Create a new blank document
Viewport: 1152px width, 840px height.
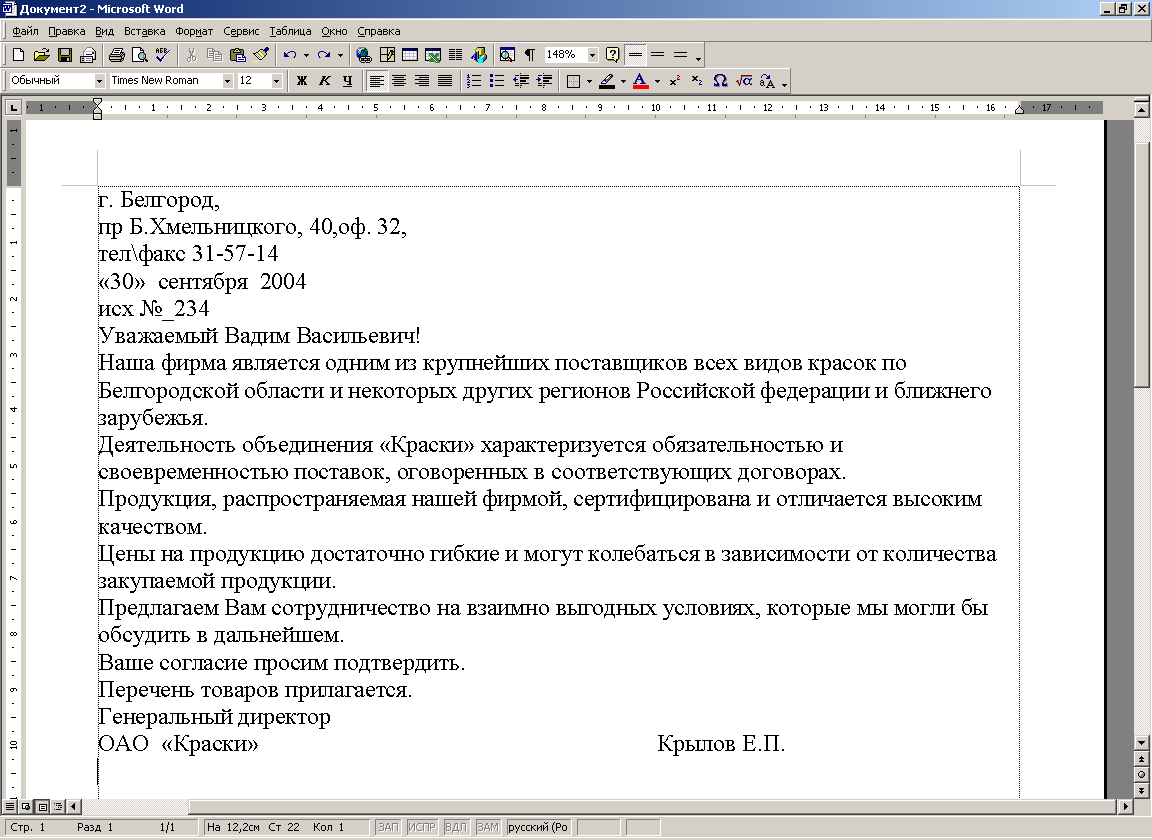(x=19, y=54)
